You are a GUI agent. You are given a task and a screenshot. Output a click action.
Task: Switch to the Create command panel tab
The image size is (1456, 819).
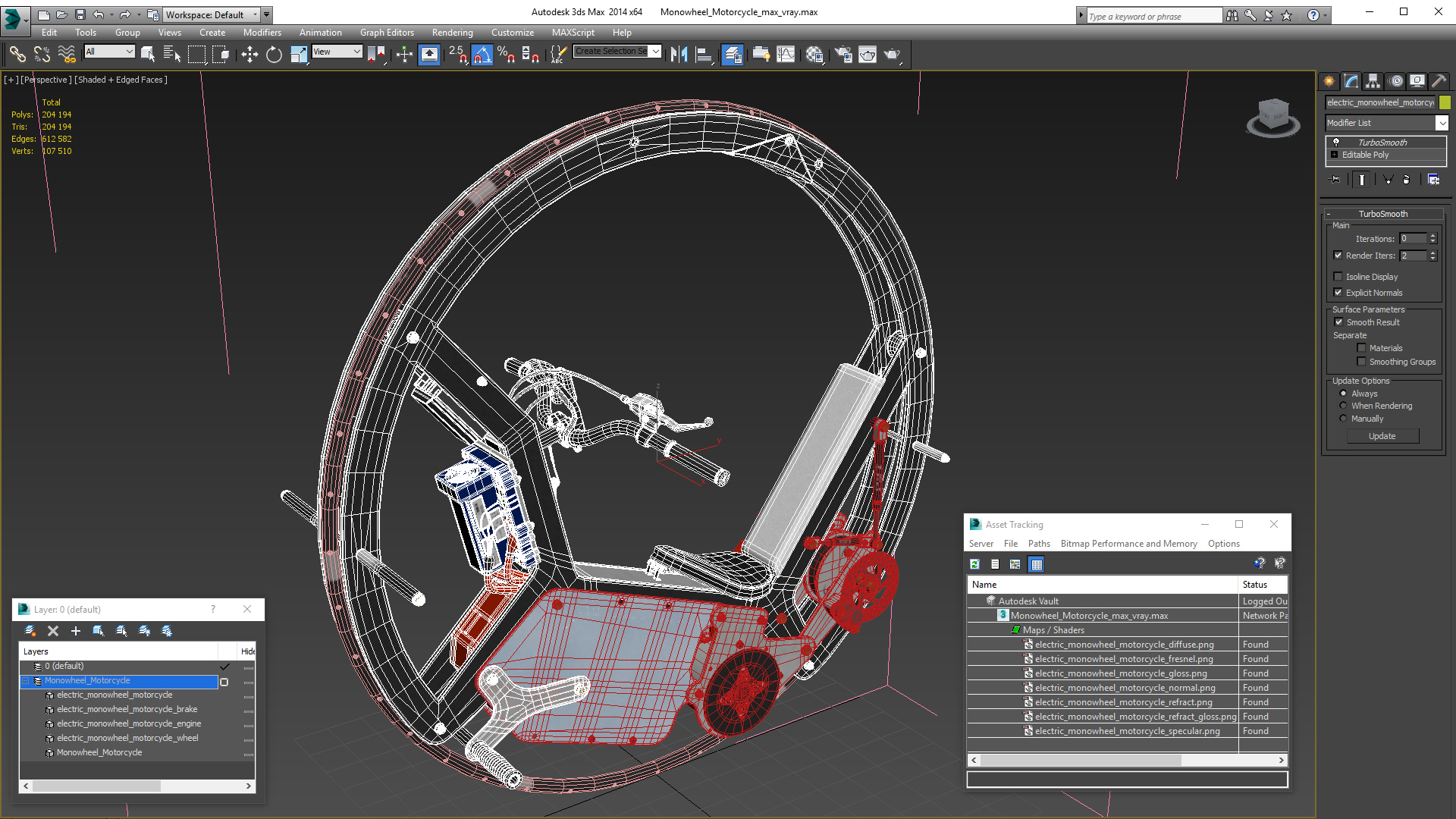[1329, 81]
